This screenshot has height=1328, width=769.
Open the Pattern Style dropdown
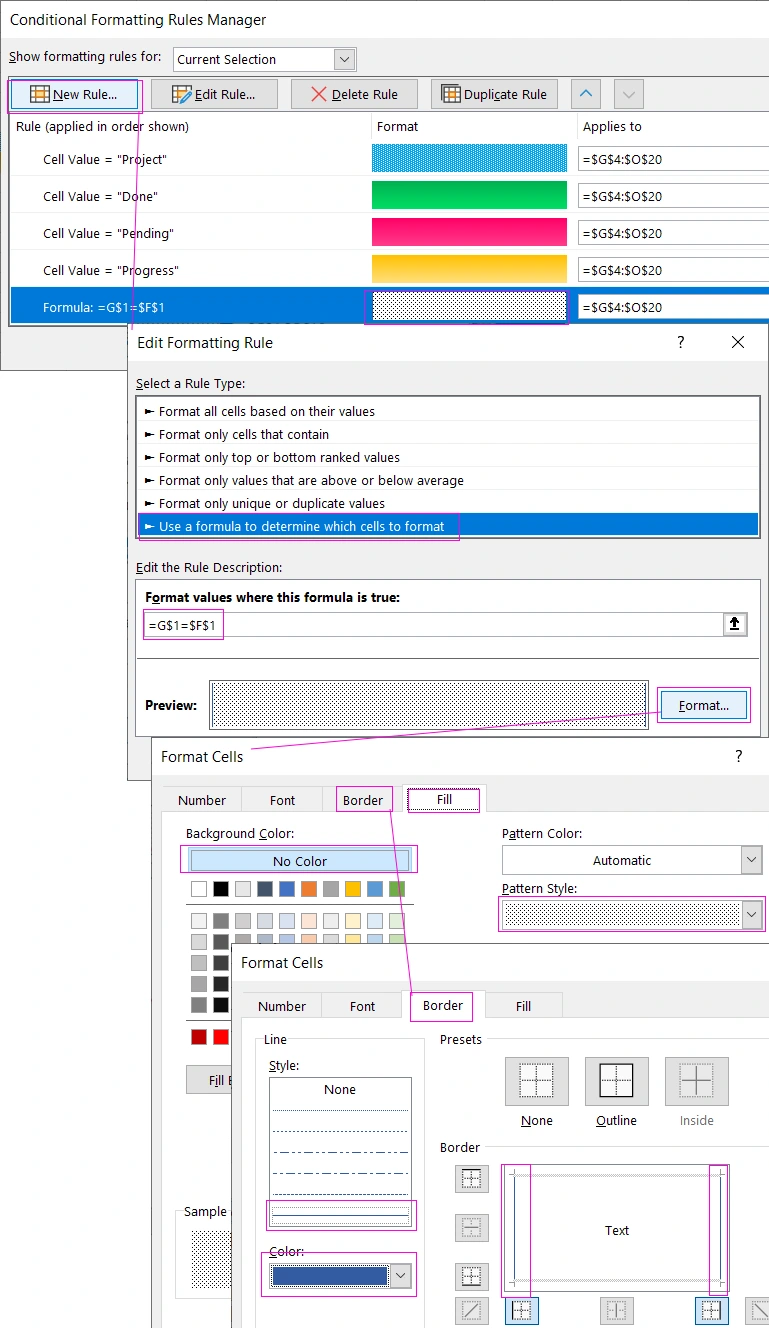[751, 914]
